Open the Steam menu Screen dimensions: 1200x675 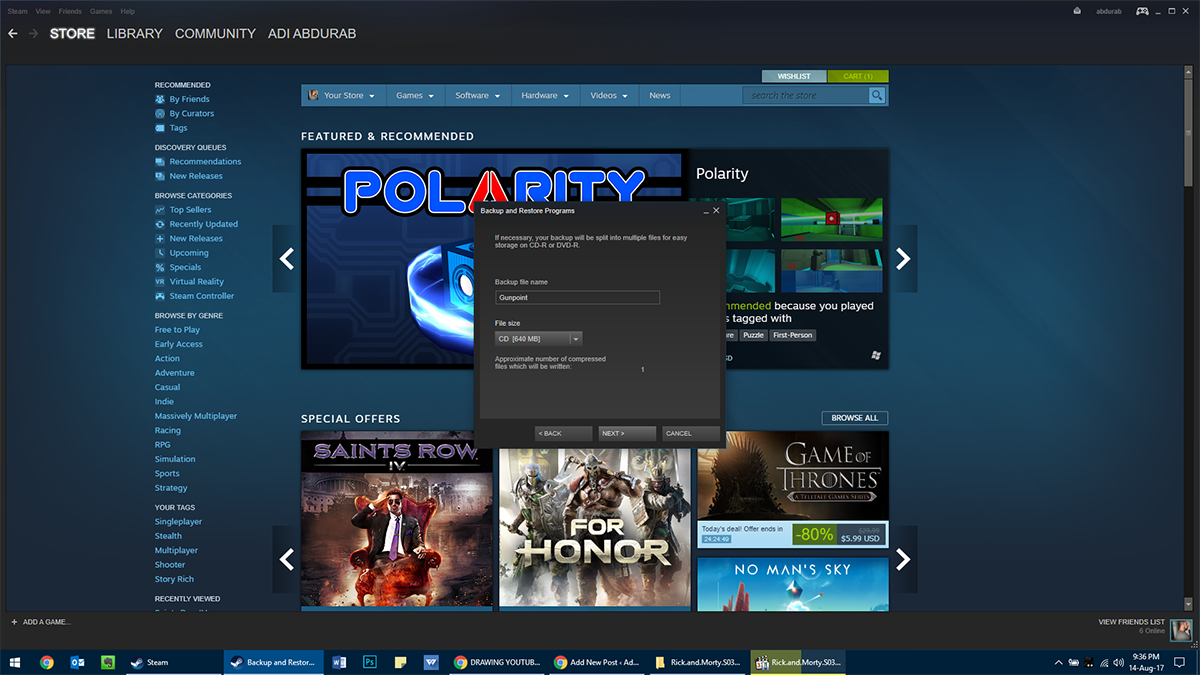pyautogui.click(x=19, y=11)
